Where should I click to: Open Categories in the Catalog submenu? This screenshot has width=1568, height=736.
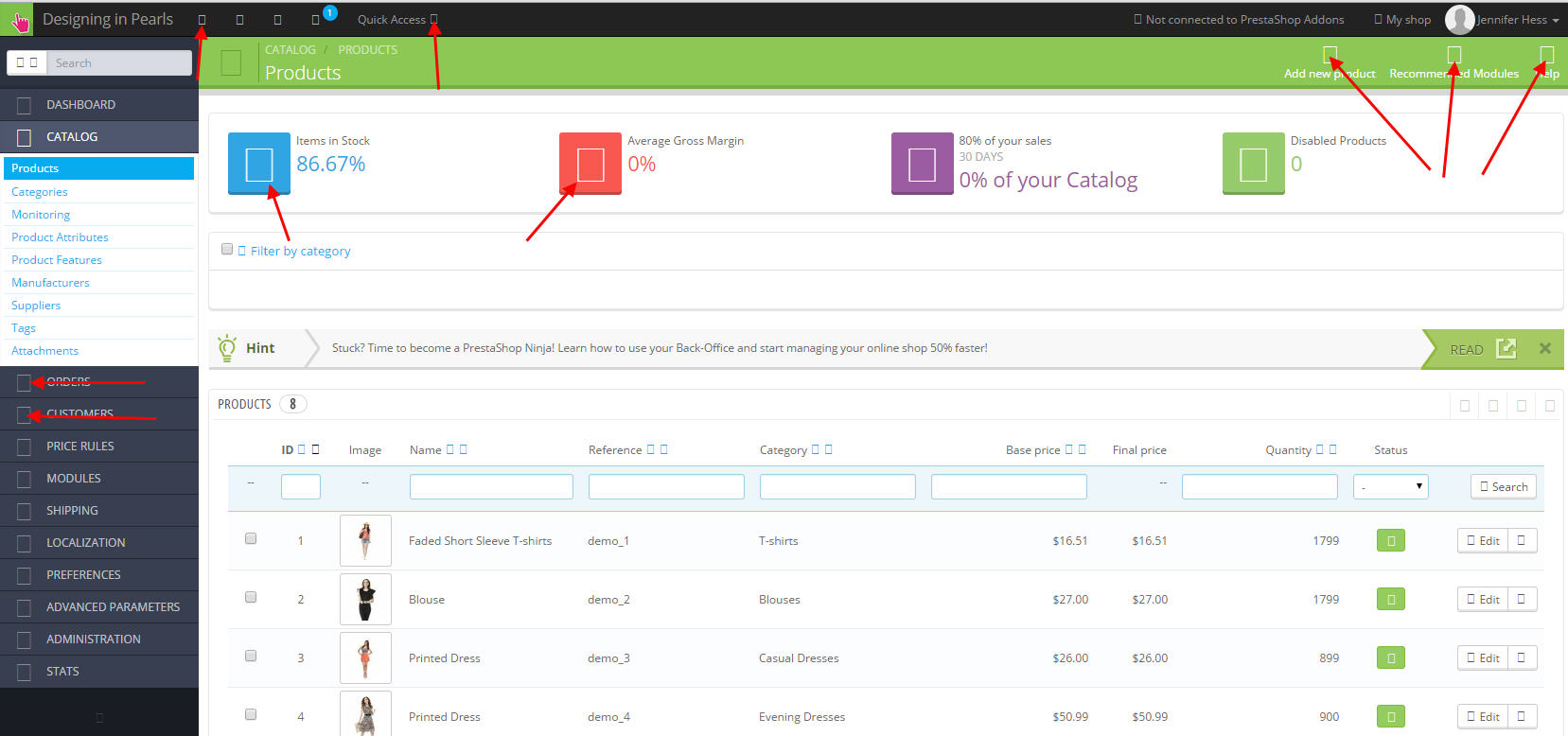tap(40, 192)
